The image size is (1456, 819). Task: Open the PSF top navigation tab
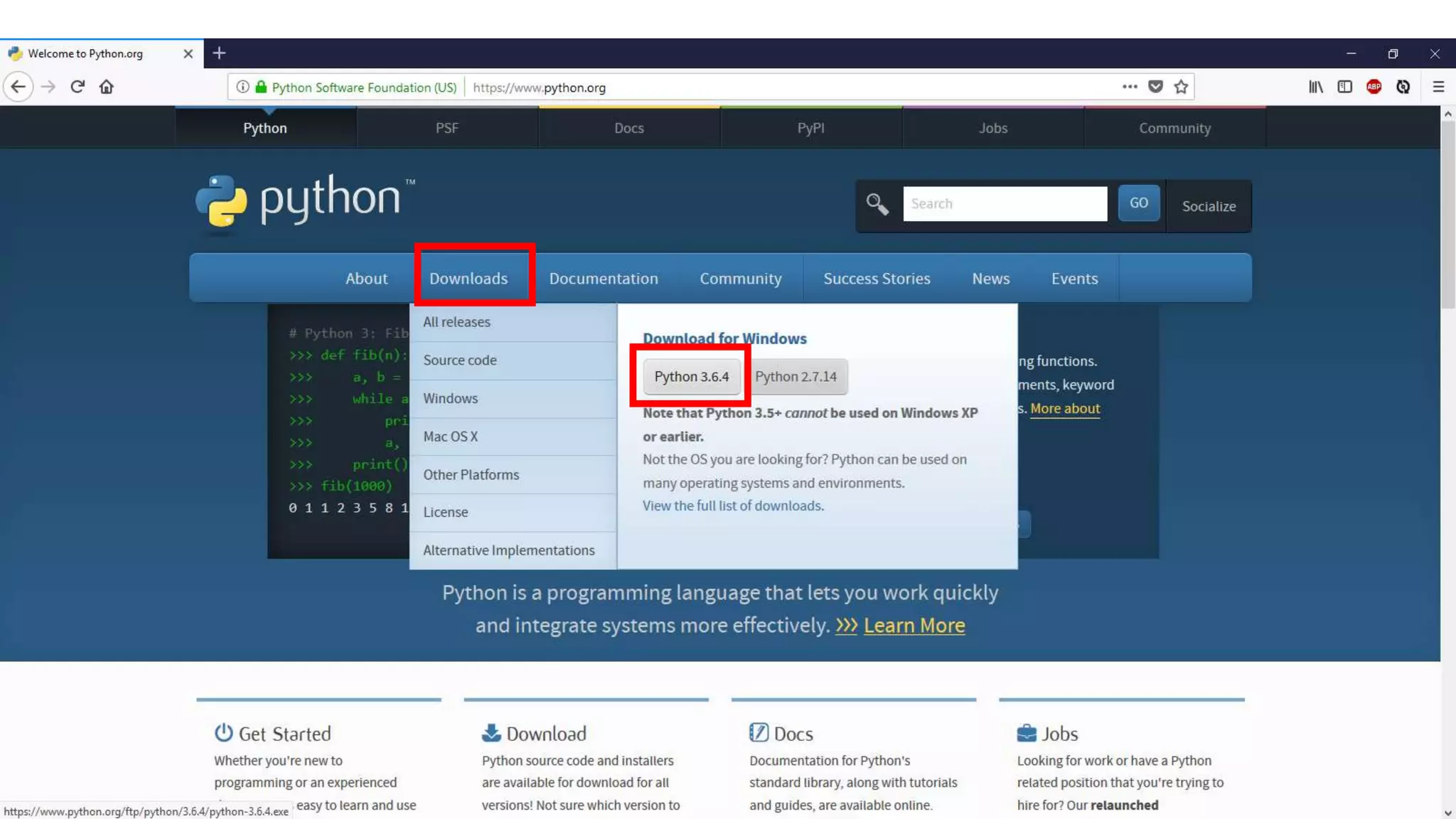coord(447,128)
